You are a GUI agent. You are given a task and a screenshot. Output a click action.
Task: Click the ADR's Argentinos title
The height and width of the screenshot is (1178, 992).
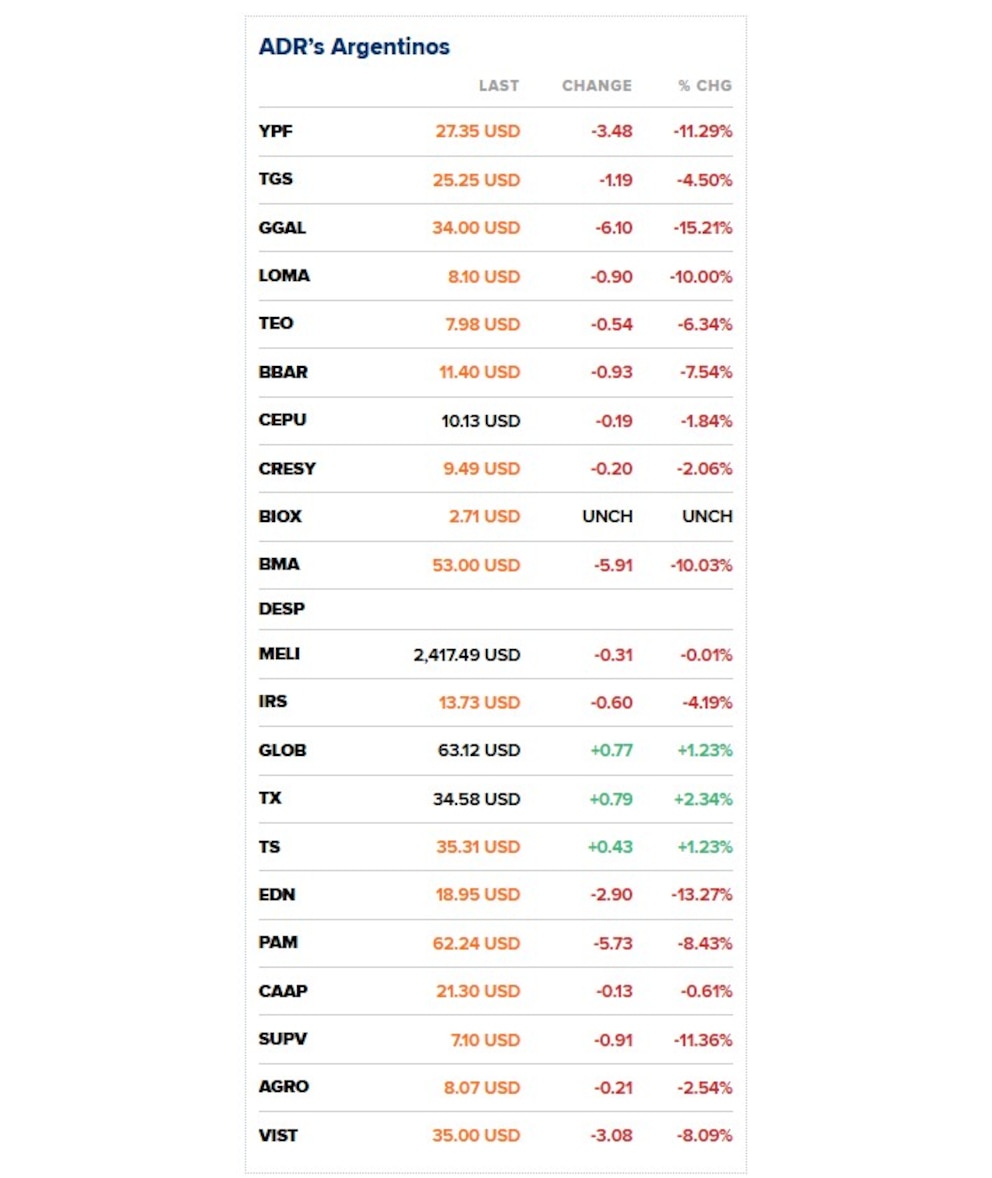[x=354, y=46]
